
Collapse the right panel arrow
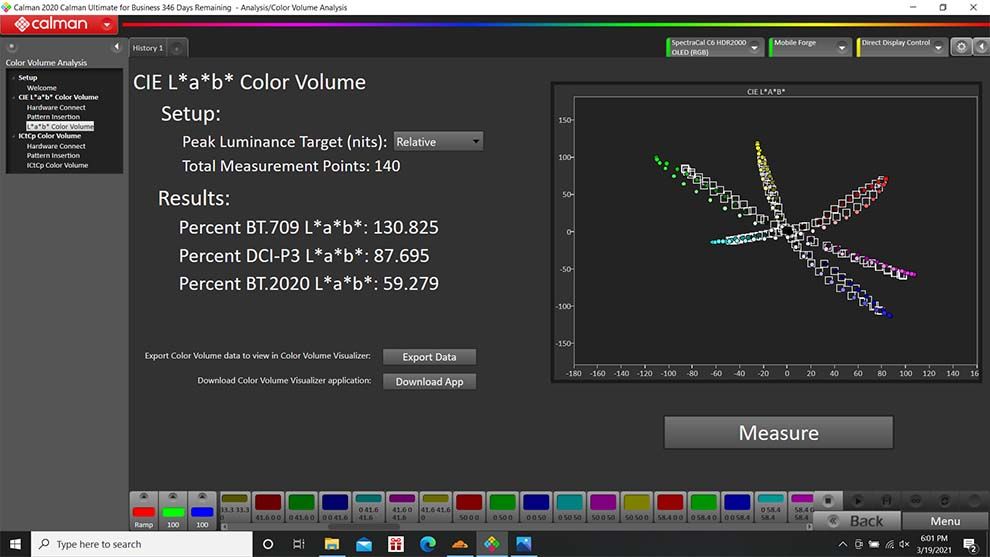click(981, 47)
